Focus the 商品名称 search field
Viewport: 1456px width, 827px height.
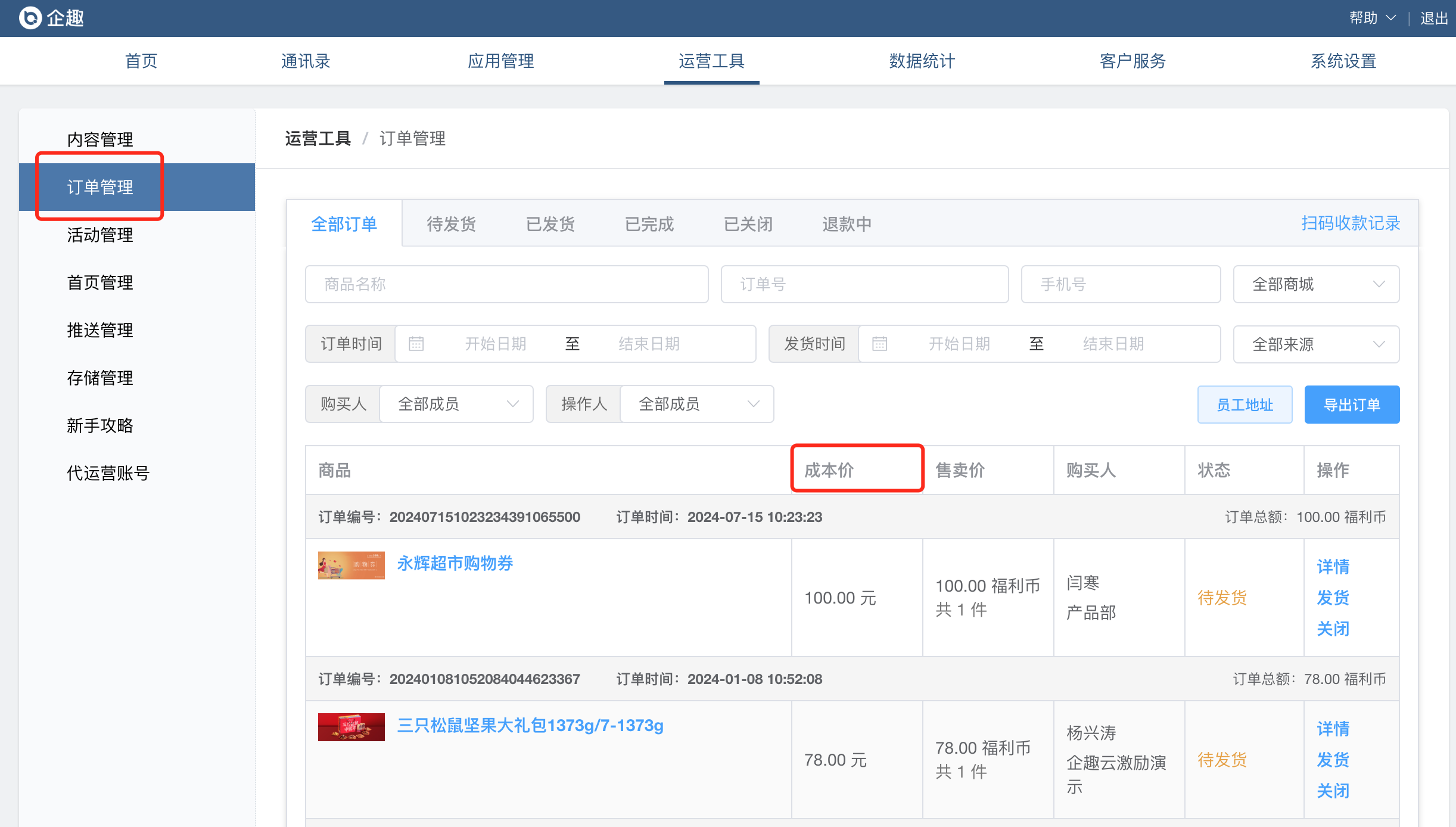(x=506, y=284)
